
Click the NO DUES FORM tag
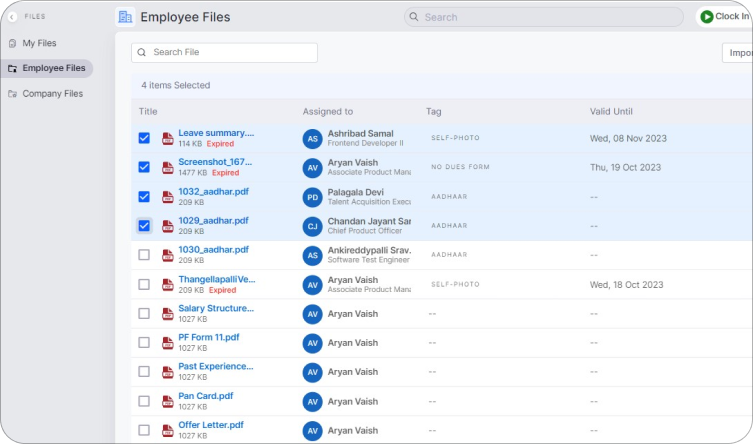click(x=460, y=167)
